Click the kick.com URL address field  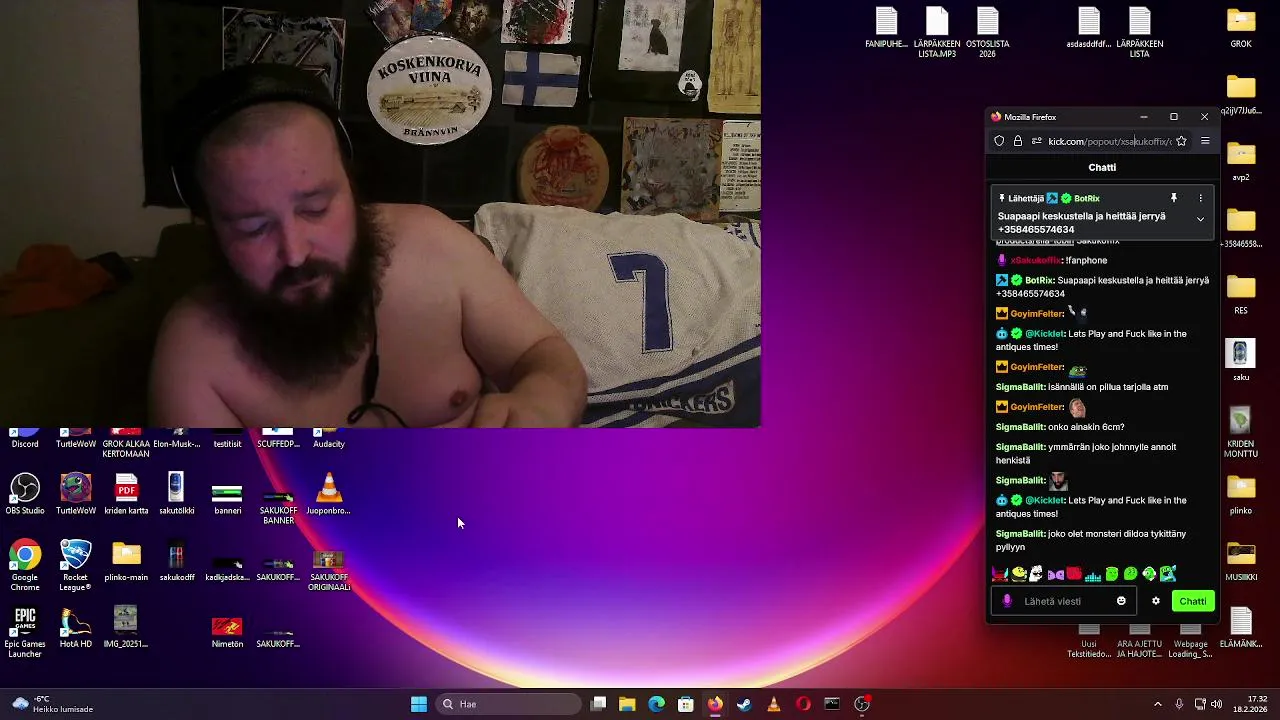pos(1109,141)
